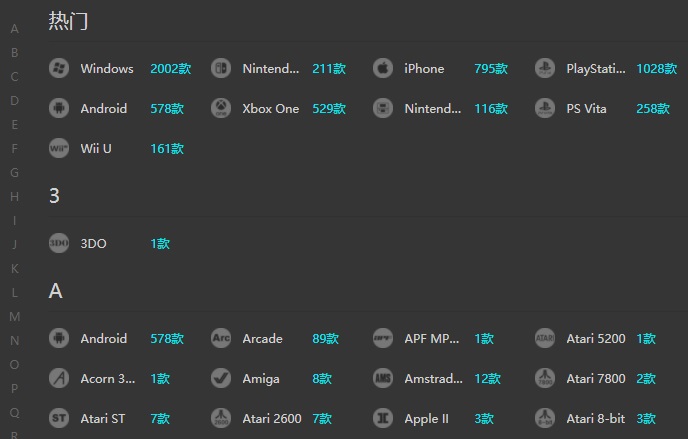The height and width of the screenshot is (439, 688).
Task: Jump to letter M in index sidebar
Action: 14,317
